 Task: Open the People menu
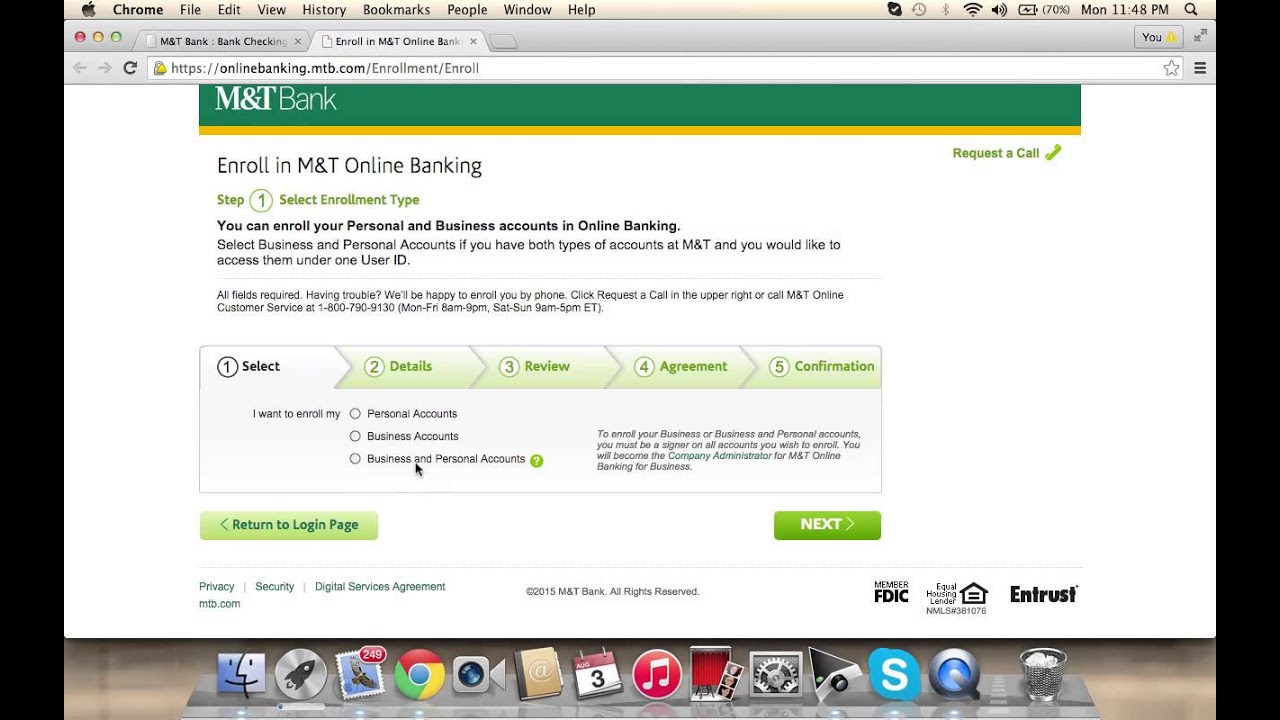(x=467, y=9)
